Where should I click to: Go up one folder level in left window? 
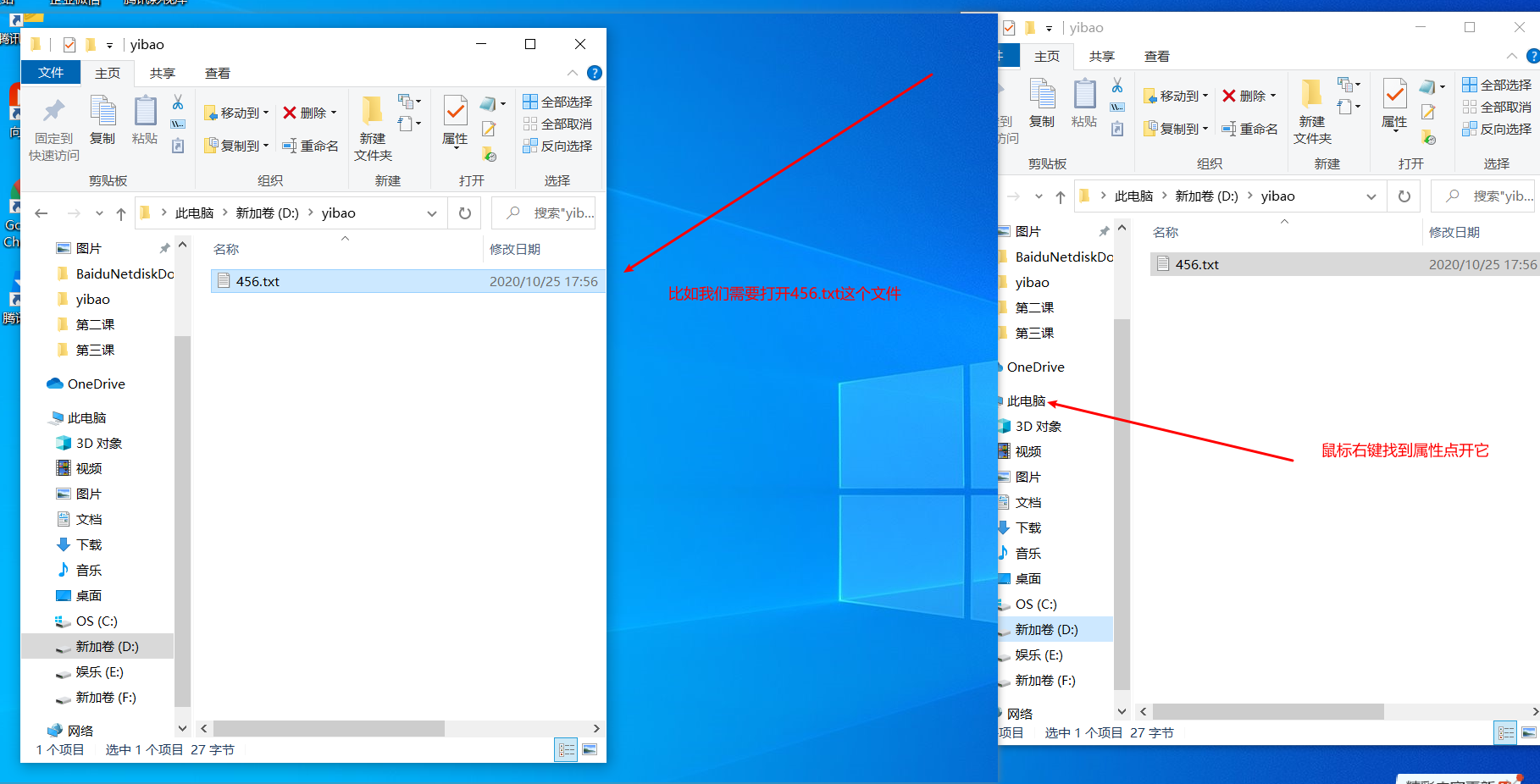pos(121,213)
